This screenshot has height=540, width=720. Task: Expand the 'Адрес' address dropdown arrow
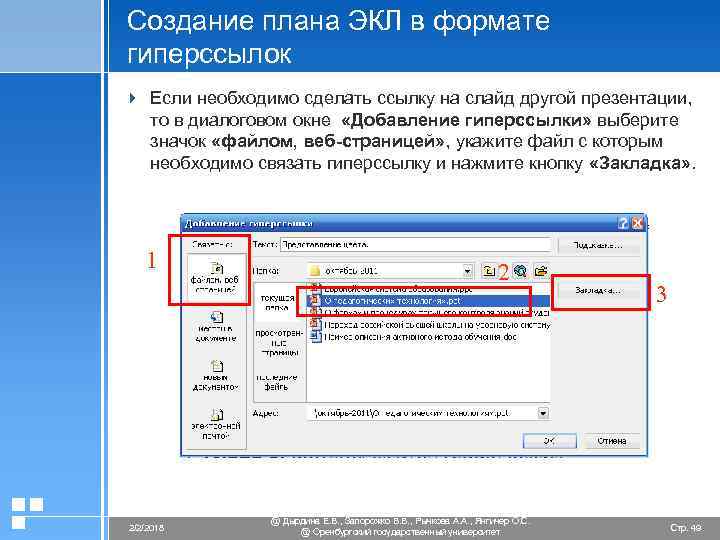(543, 413)
